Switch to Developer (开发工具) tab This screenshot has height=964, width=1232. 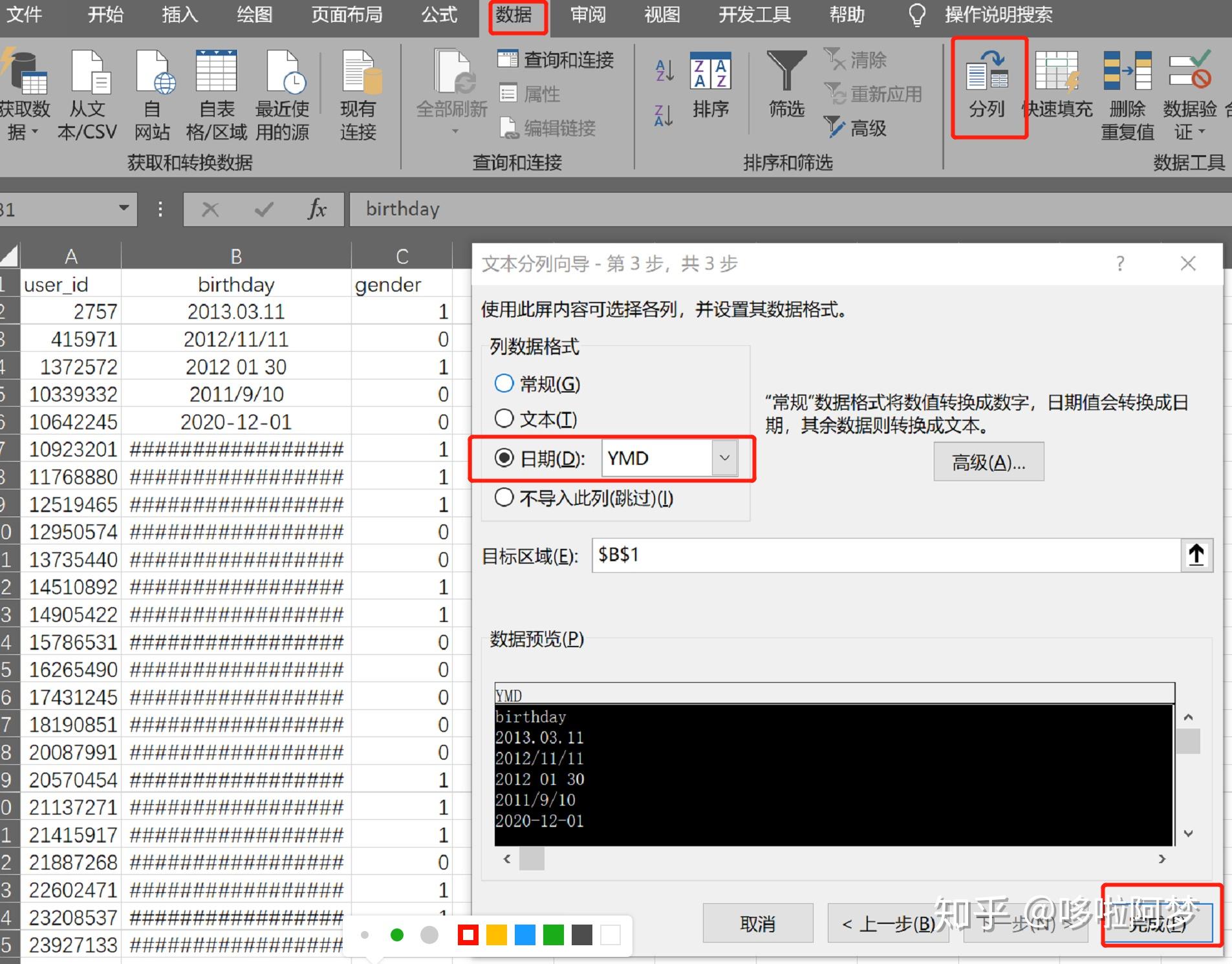click(x=754, y=14)
